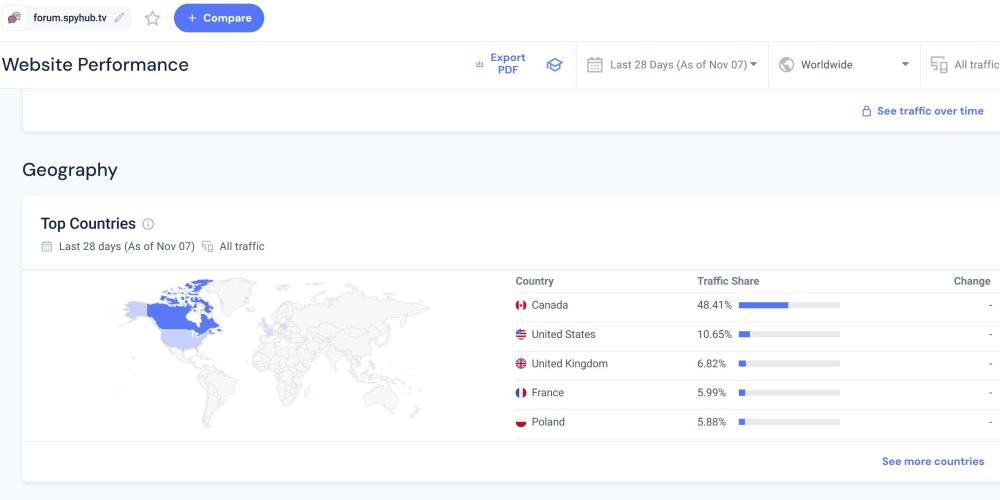Screen dimensions: 1000x500
Task: Expand the Worldwide country dropdown
Action: point(844,65)
